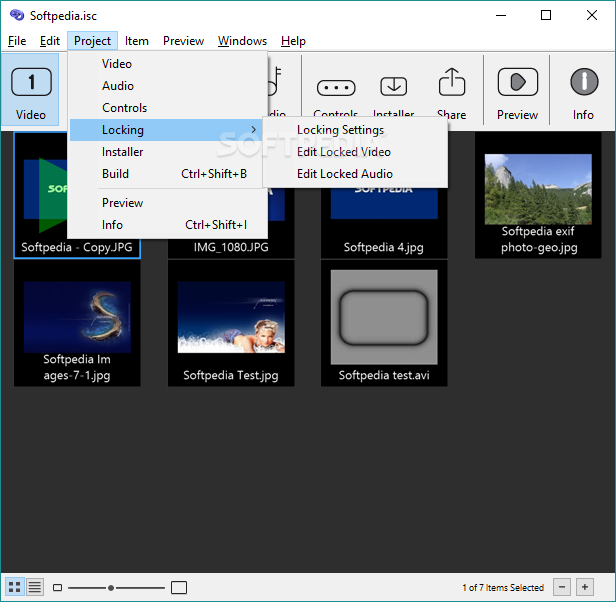Close the Softpedia.isc window
The image size is (616, 602).
pos(592,15)
